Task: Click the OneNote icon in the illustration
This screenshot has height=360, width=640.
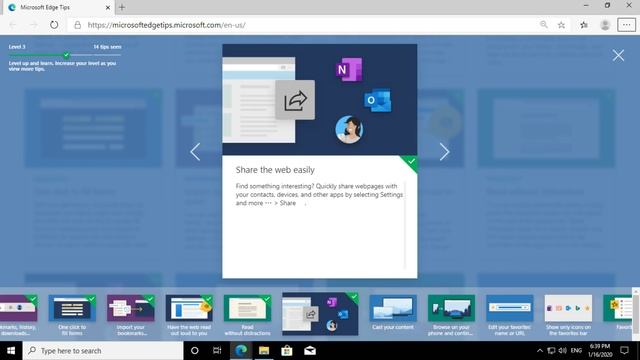Action: tap(349, 70)
